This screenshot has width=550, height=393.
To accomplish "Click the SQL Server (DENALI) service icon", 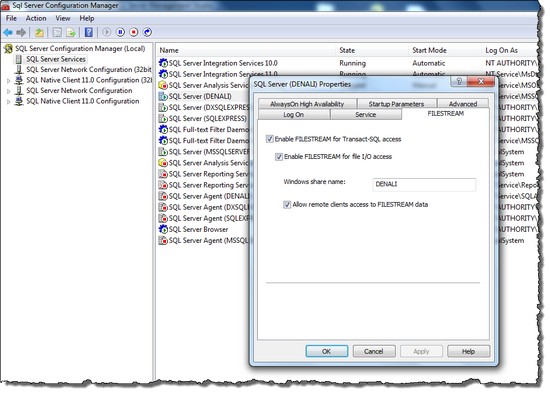I will (x=163, y=96).
